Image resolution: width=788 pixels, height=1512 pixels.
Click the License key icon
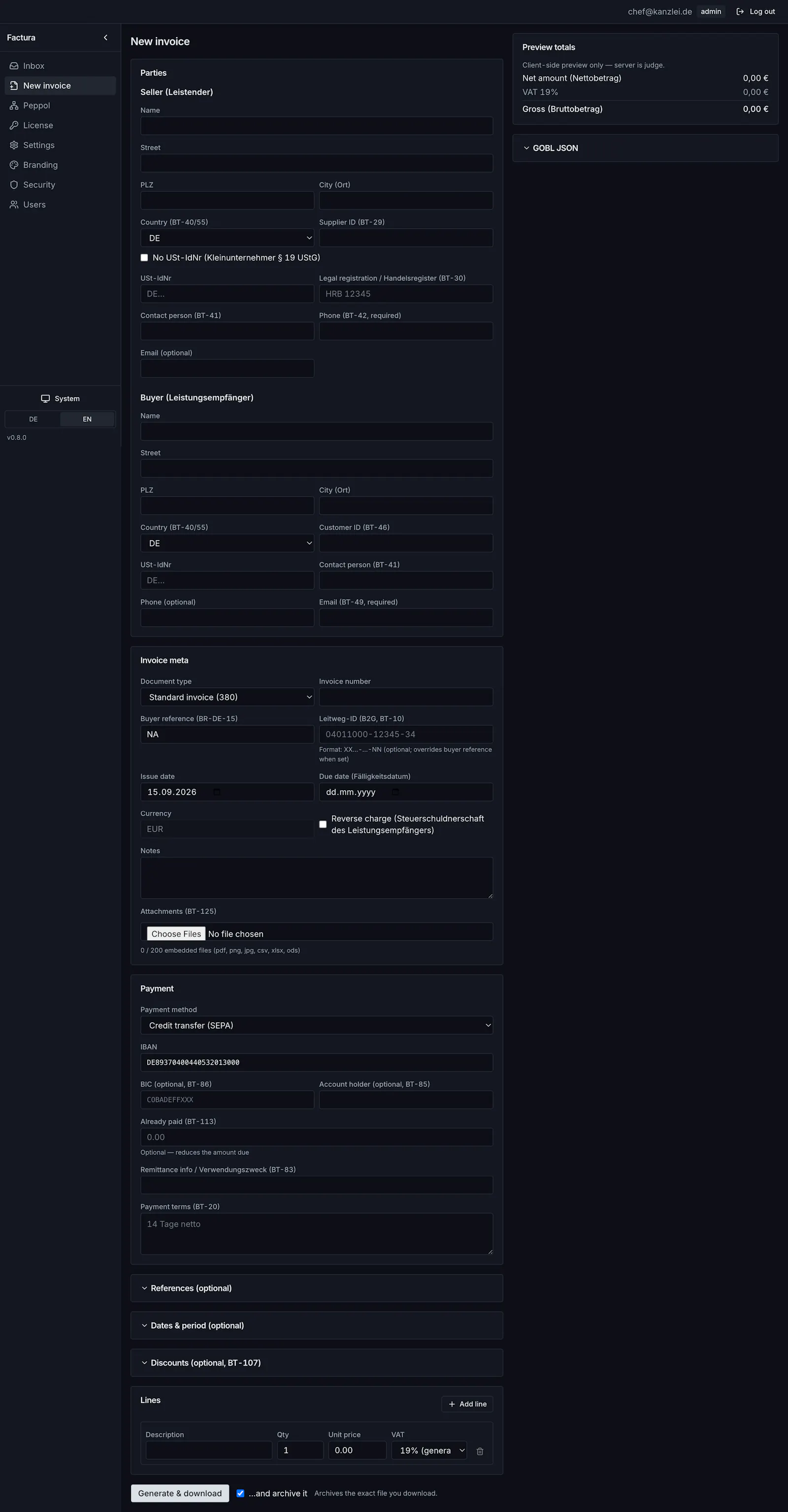point(14,125)
